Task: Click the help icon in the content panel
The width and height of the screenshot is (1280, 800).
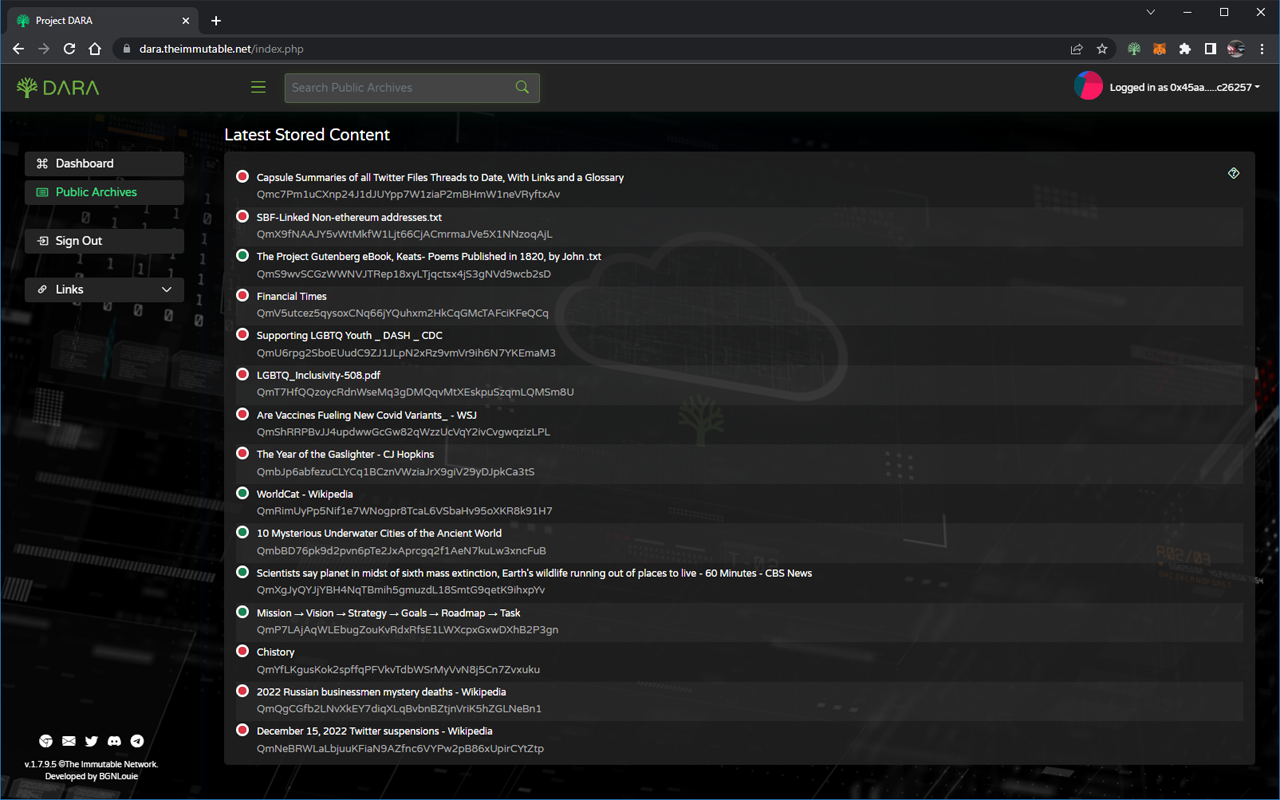Action: (1234, 173)
